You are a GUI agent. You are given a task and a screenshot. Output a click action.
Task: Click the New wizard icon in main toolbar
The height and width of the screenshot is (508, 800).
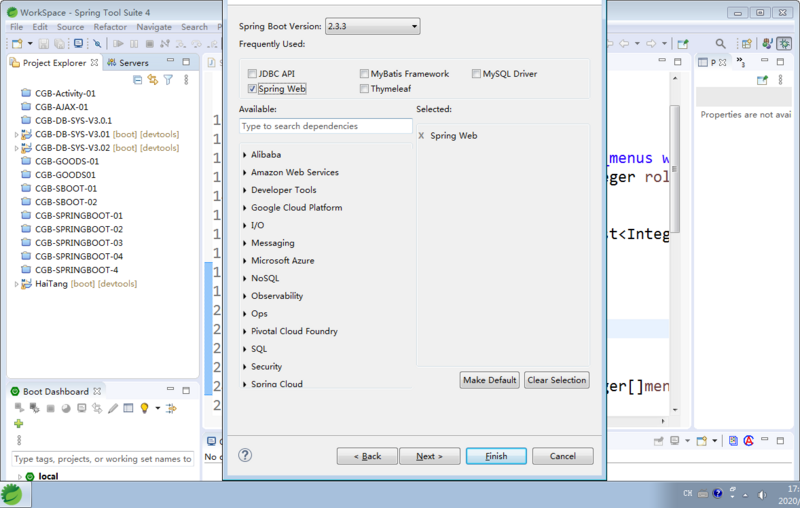[x=17, y=44]
